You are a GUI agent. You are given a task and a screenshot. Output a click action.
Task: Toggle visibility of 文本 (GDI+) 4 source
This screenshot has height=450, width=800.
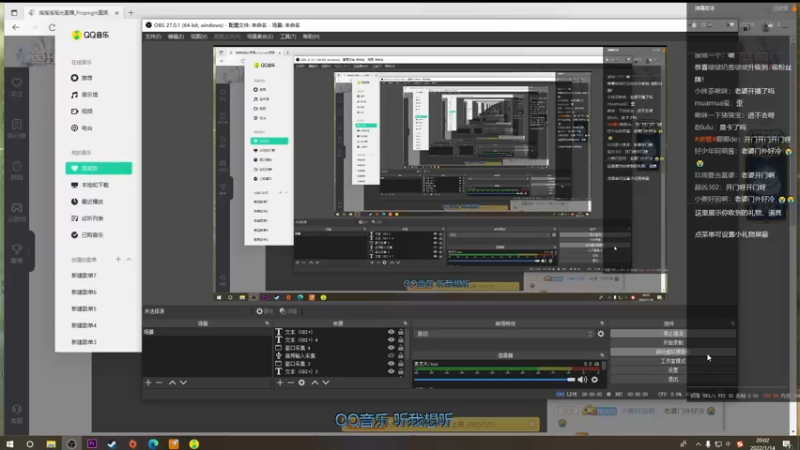tap(391, 339)
